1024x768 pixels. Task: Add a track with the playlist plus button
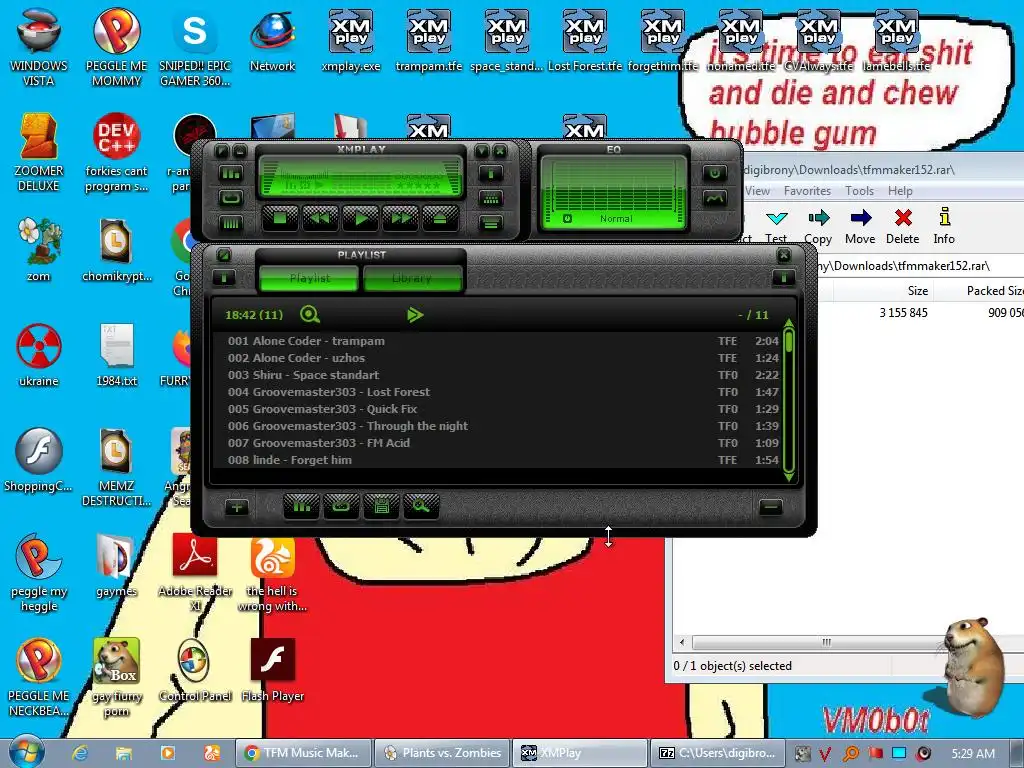click(x=236, y=507)
